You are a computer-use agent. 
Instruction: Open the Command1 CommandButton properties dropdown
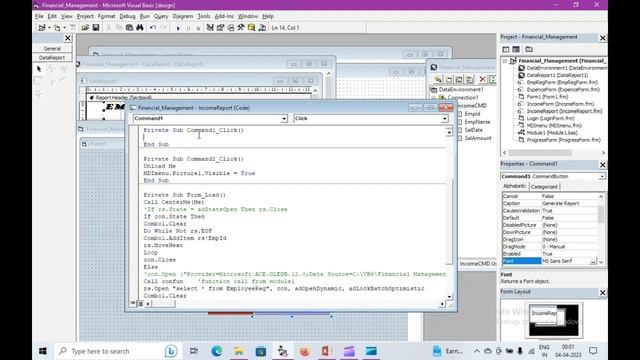[x=602, y=176]
